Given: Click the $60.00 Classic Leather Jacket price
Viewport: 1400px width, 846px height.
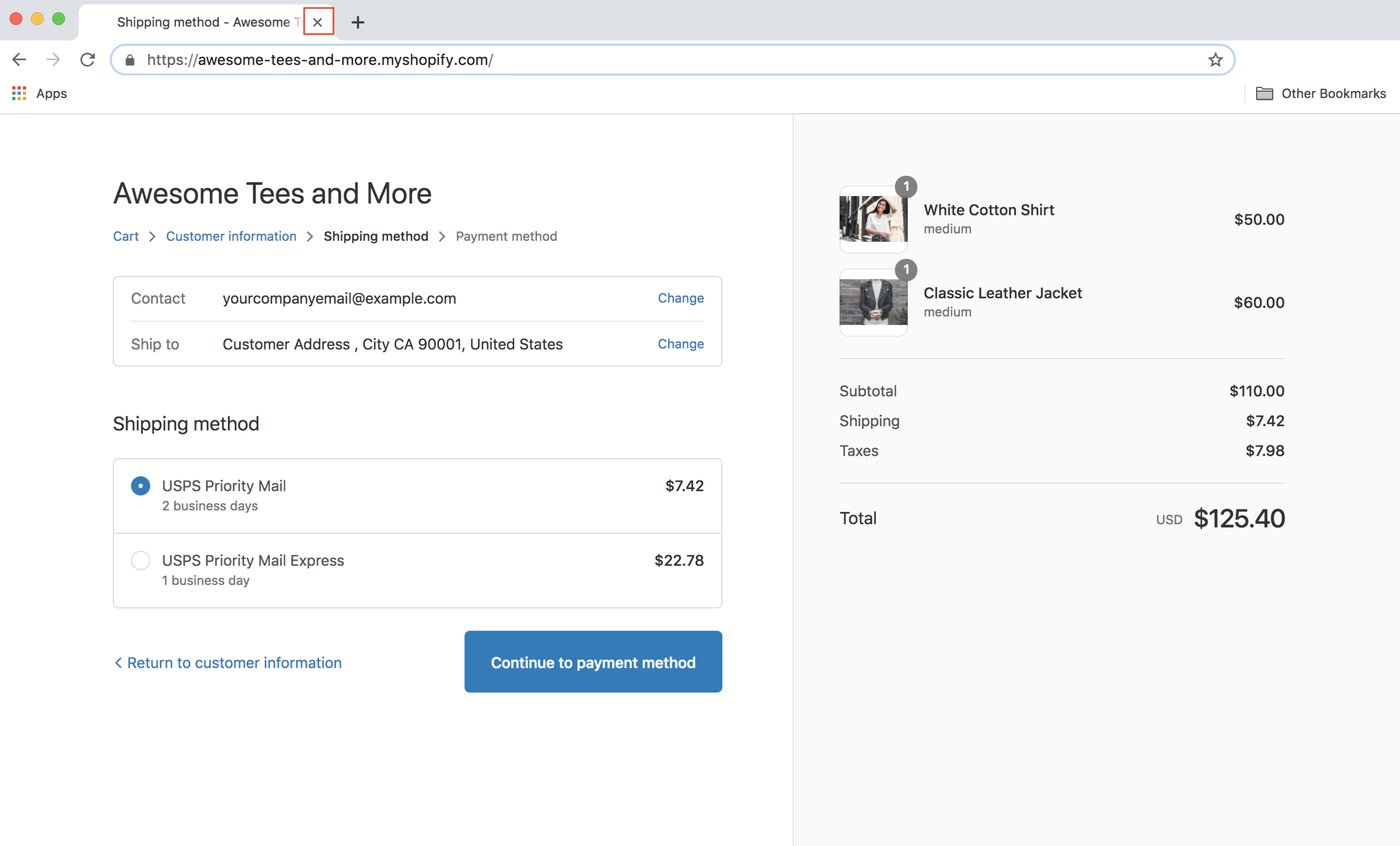Looking at the screenshot, I should coord(1259,302).
